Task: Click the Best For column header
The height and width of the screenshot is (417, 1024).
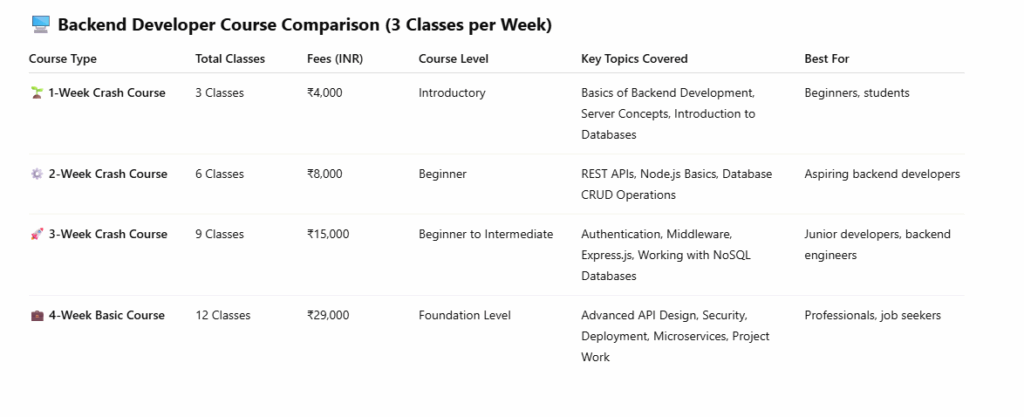Action: pyautogui.click(x=827, y=59)
